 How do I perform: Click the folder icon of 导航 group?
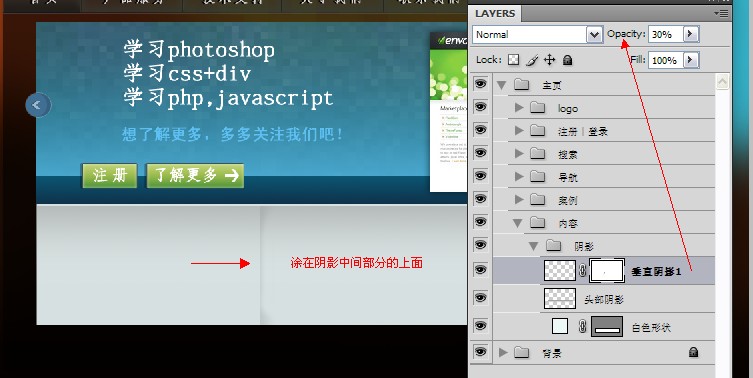(x=537, y=177)
